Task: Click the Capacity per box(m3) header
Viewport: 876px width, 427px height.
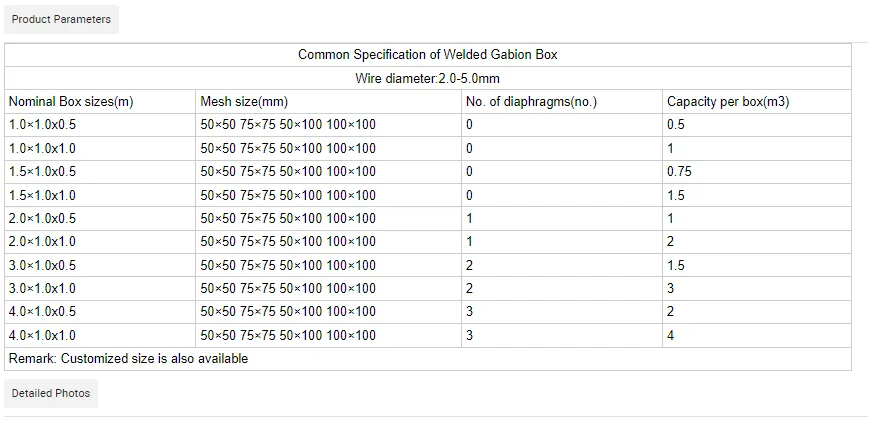Action: click(728, 102)
